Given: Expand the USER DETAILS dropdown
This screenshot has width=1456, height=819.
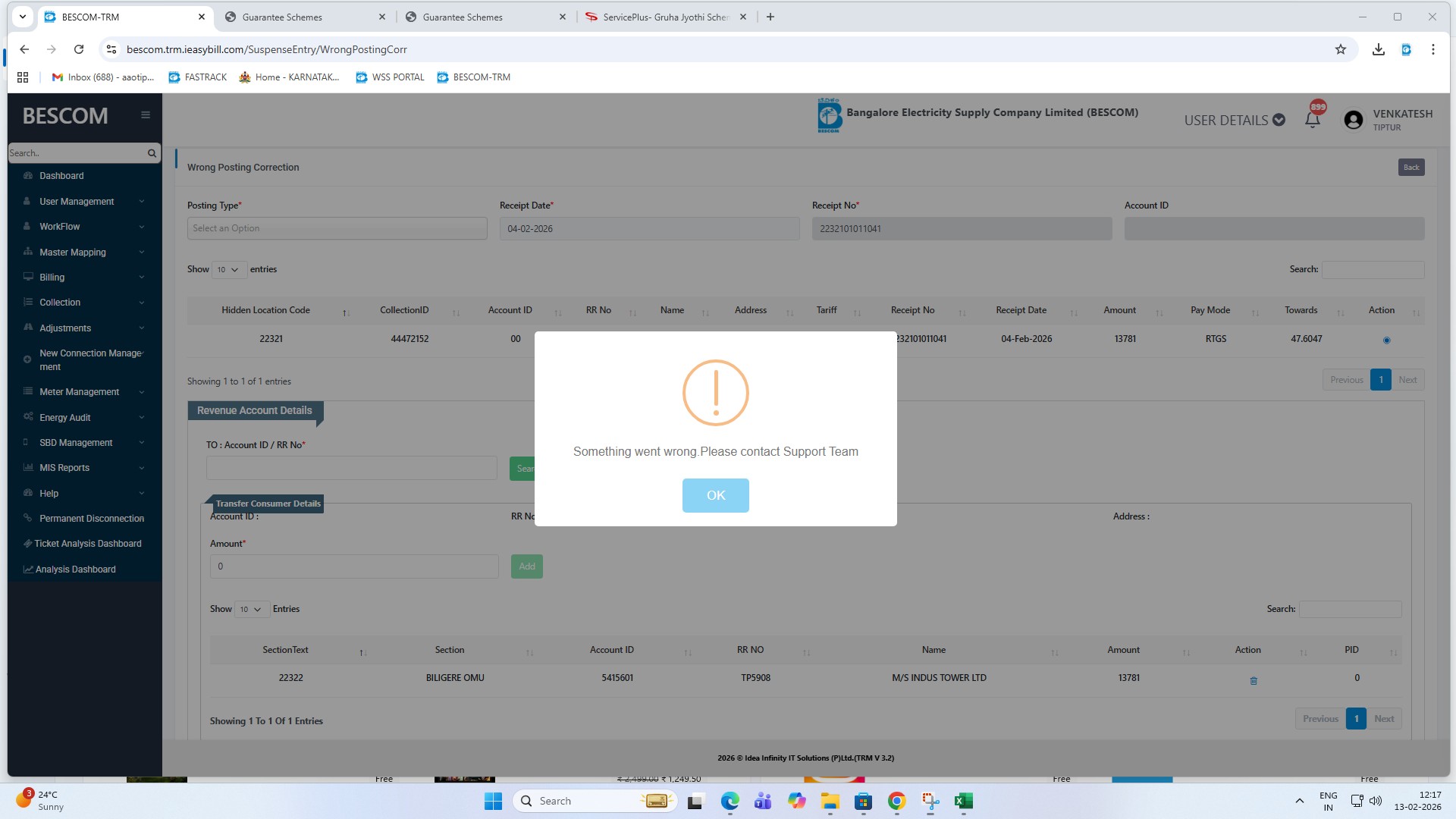Looking at the screenshot, I should (1235, 120).
